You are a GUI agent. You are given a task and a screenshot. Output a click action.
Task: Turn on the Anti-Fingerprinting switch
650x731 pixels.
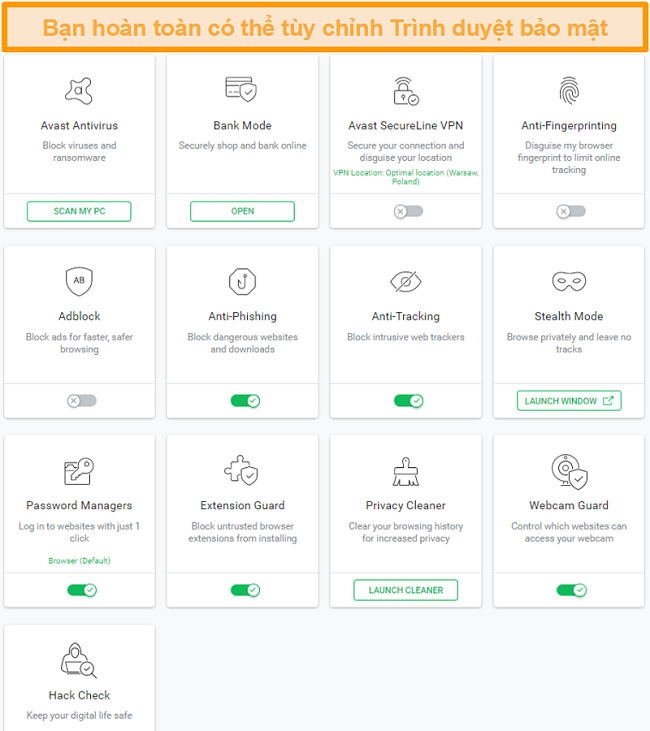(x=571, y=211)
